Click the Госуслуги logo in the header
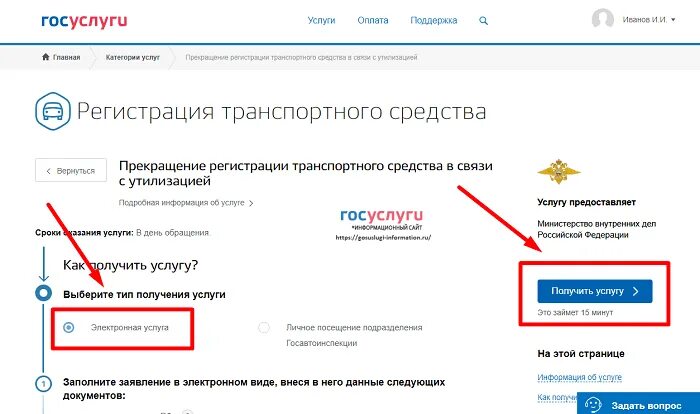Viewport: 700px width, 414px height. [x=84, y=21]
